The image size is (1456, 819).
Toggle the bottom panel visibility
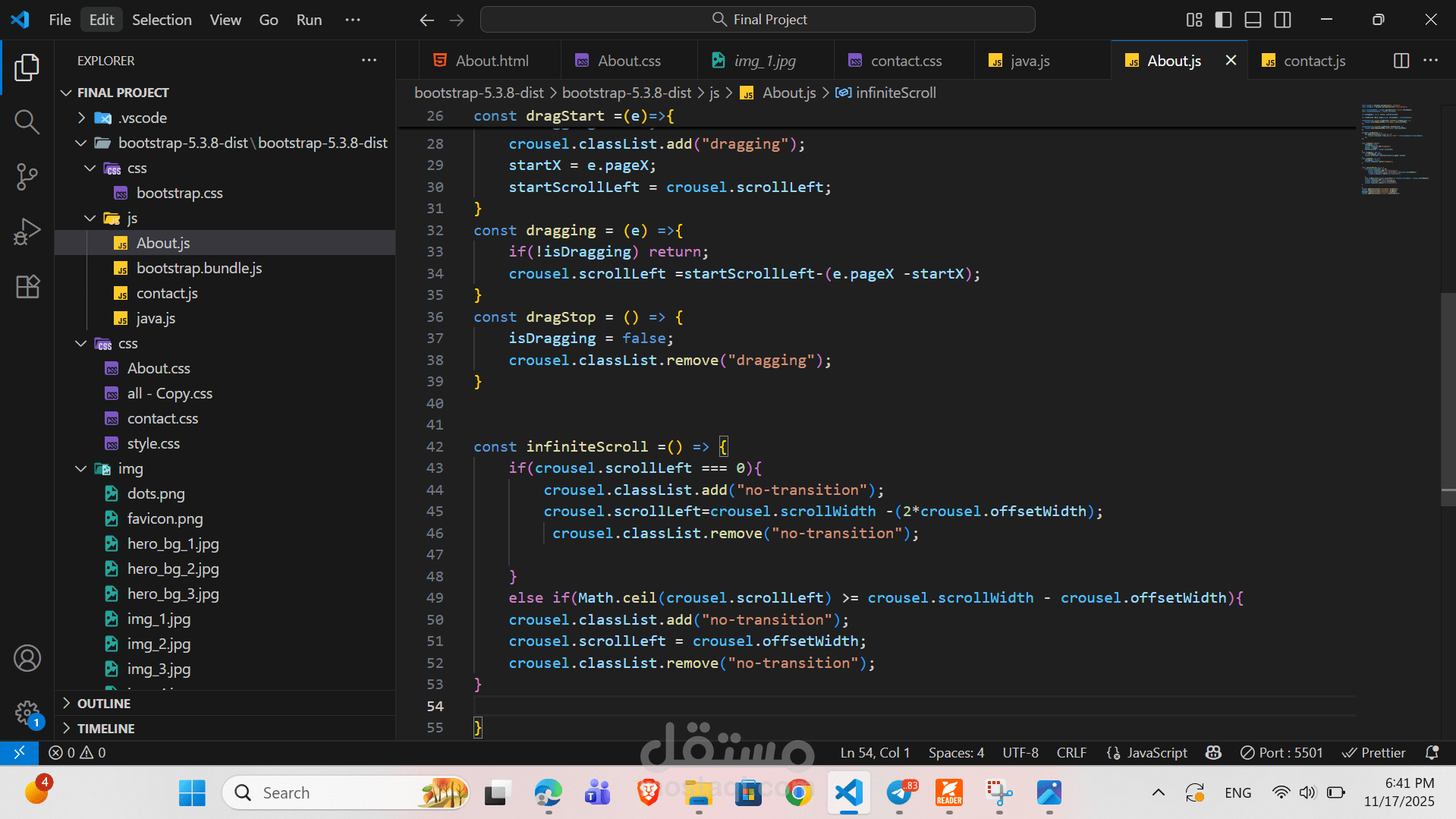(x=1253, y=20)
